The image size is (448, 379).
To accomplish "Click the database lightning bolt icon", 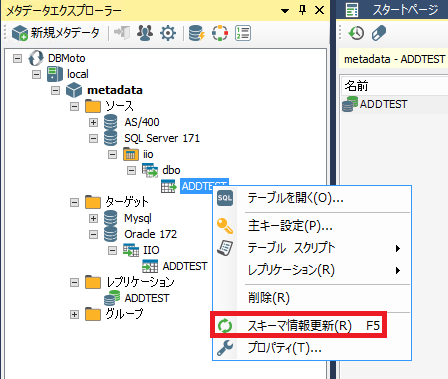I will pos(197,33).
